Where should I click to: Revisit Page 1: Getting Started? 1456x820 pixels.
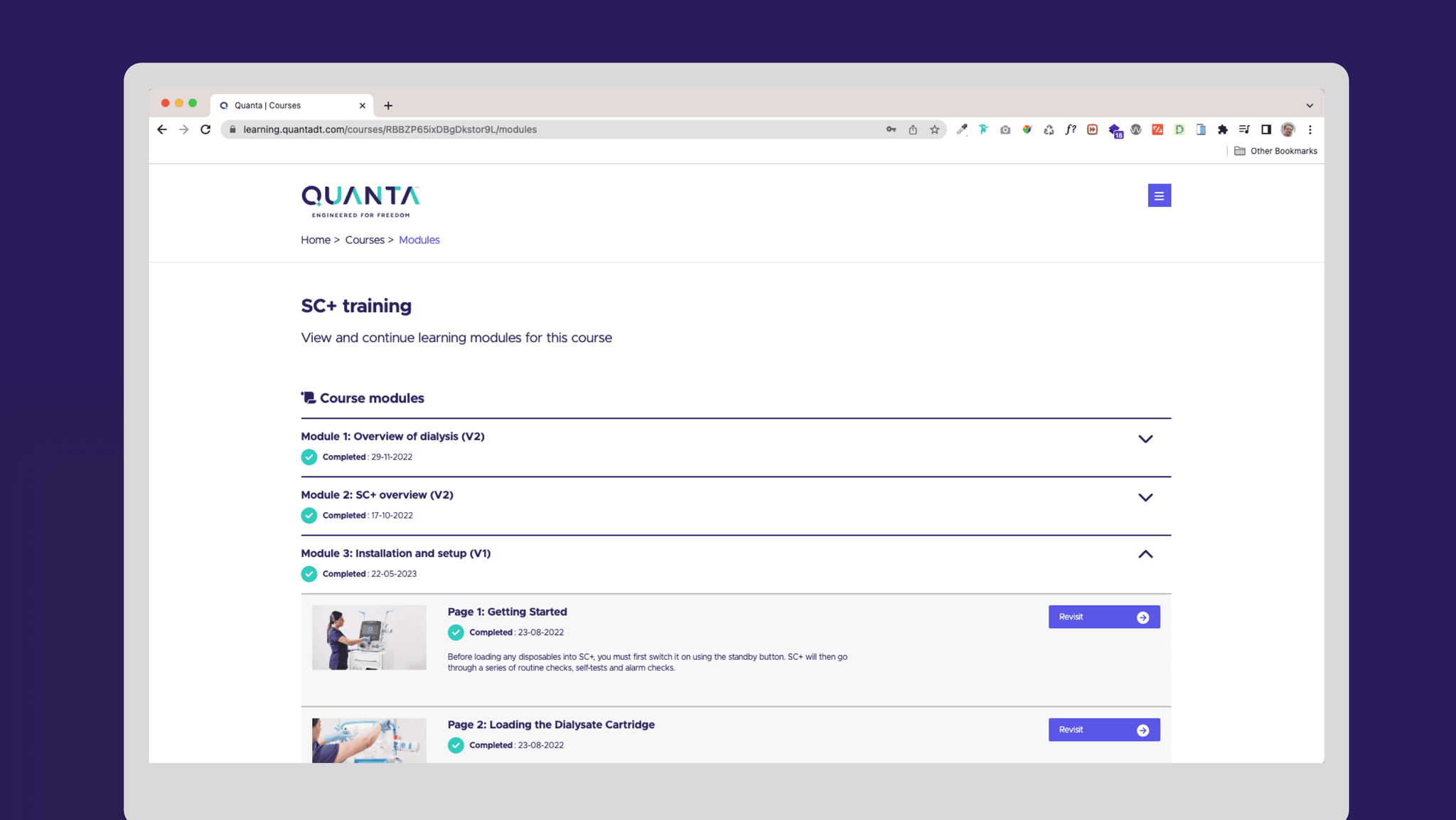point(1103,617)
